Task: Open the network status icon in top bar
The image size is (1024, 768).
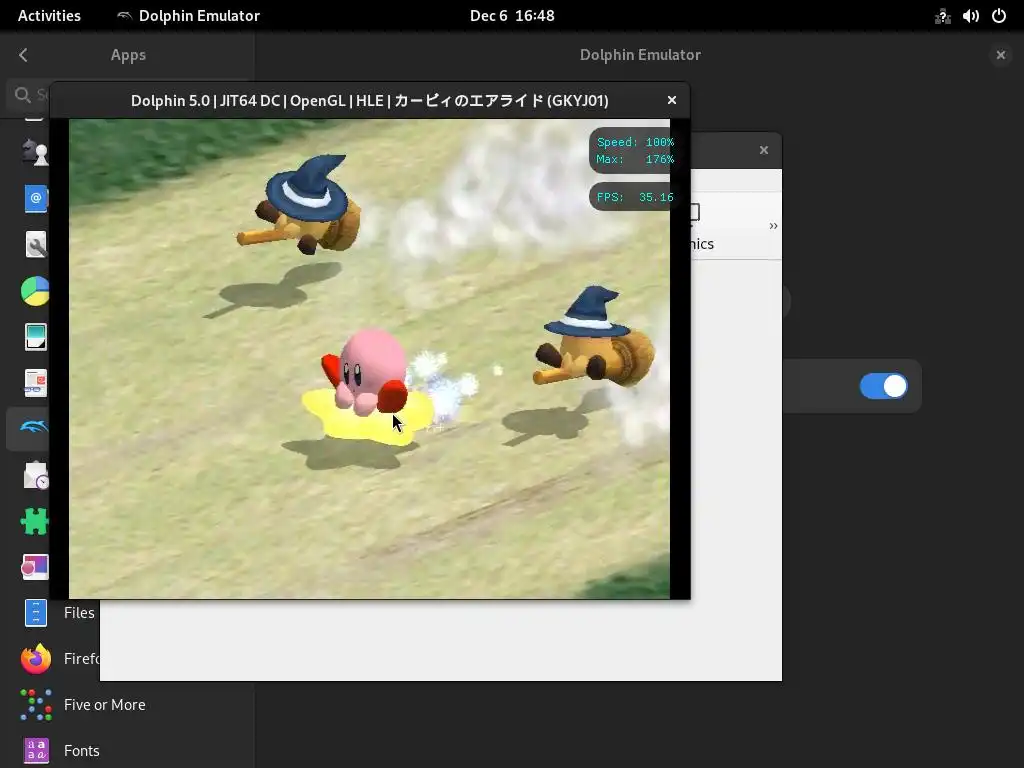Action: pyautogui.click(x=942, y=16)
